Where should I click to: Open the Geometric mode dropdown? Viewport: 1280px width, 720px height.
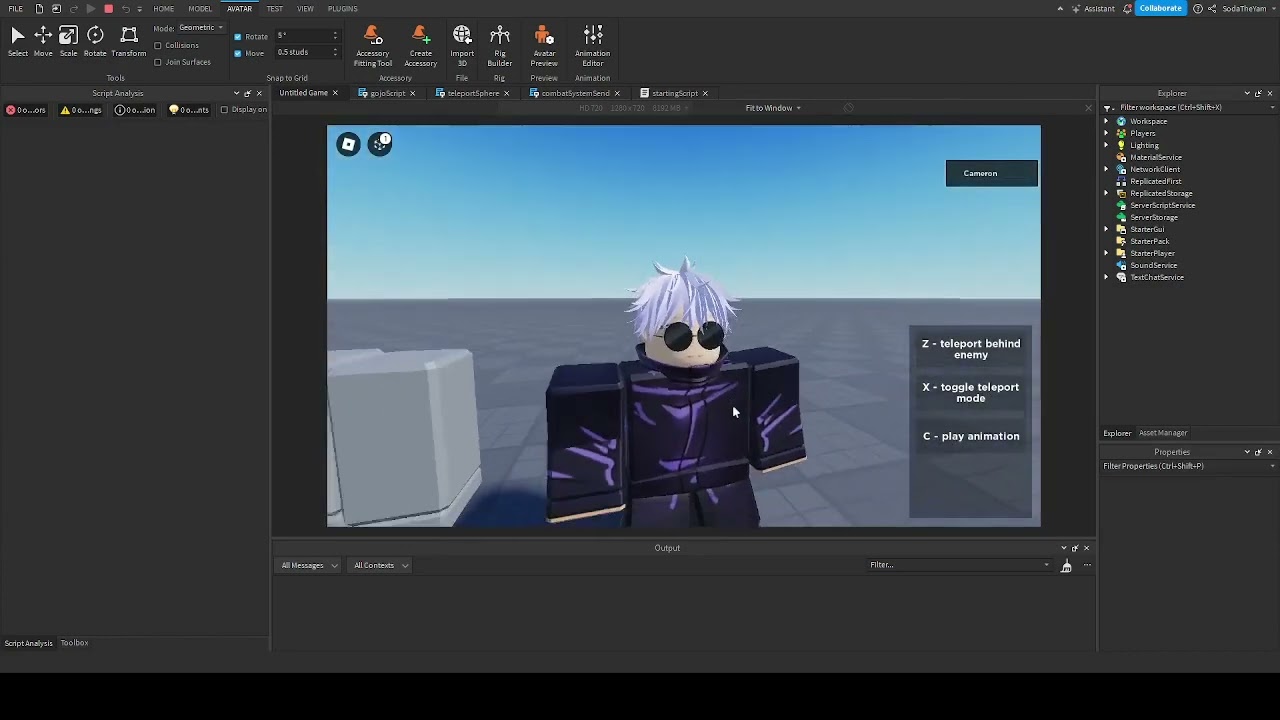(201, 28)
